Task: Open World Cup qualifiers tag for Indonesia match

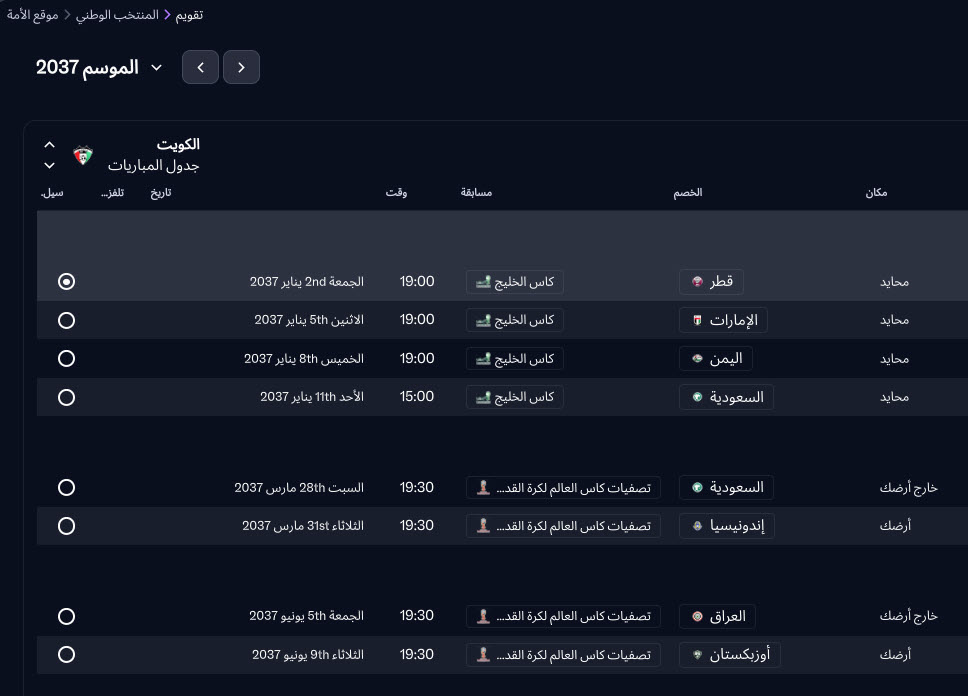Action: tap(563, 526)
